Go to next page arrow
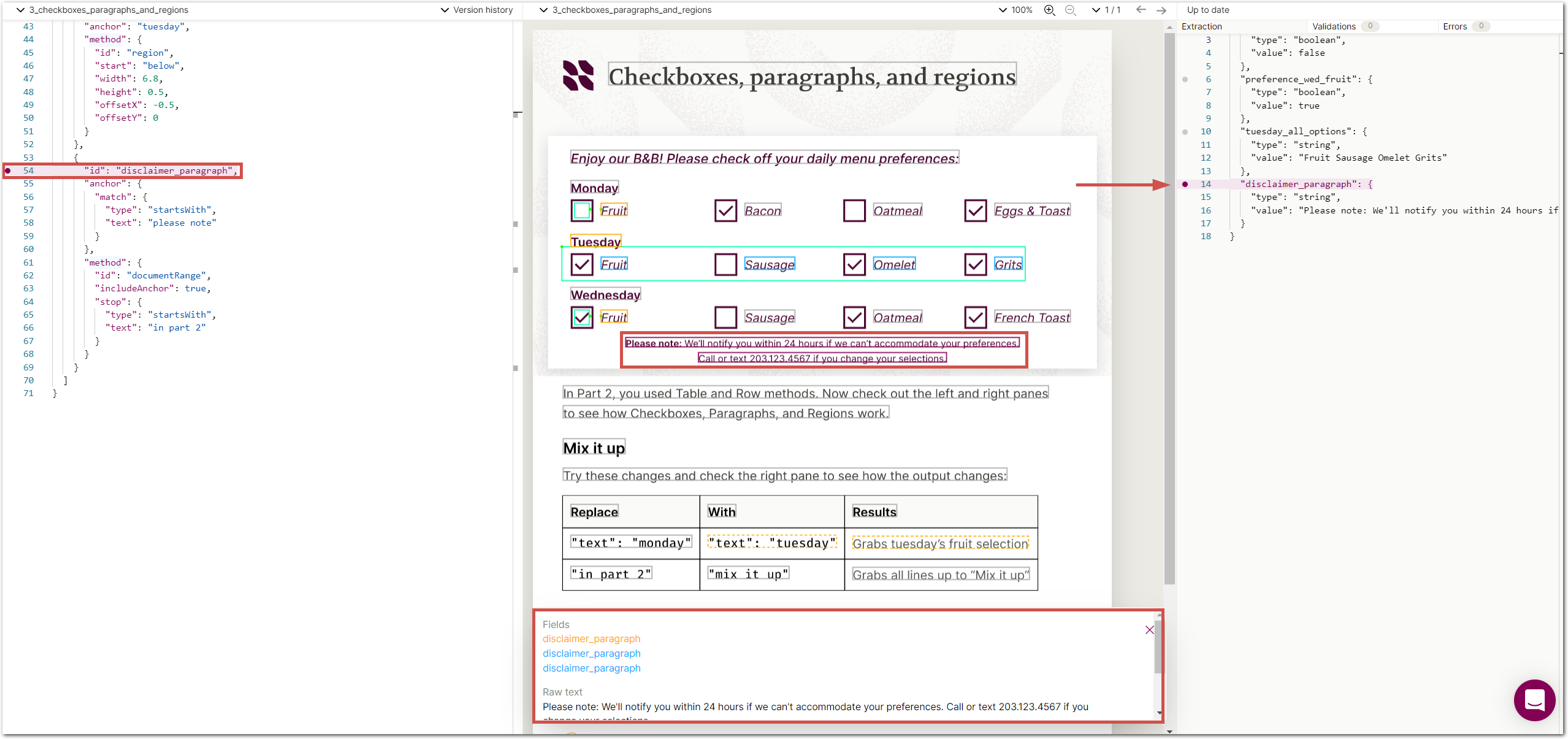 coord(1161,10)
